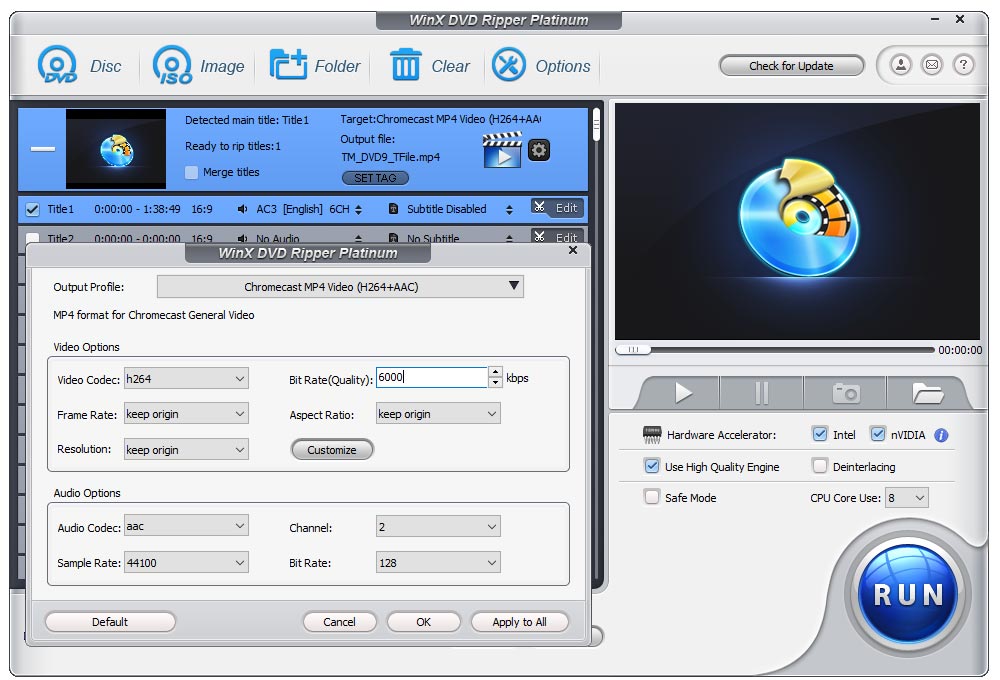This screenshot has height=680, width=1000.
Task: Click Cancel in the dialog
Action: 339,621
